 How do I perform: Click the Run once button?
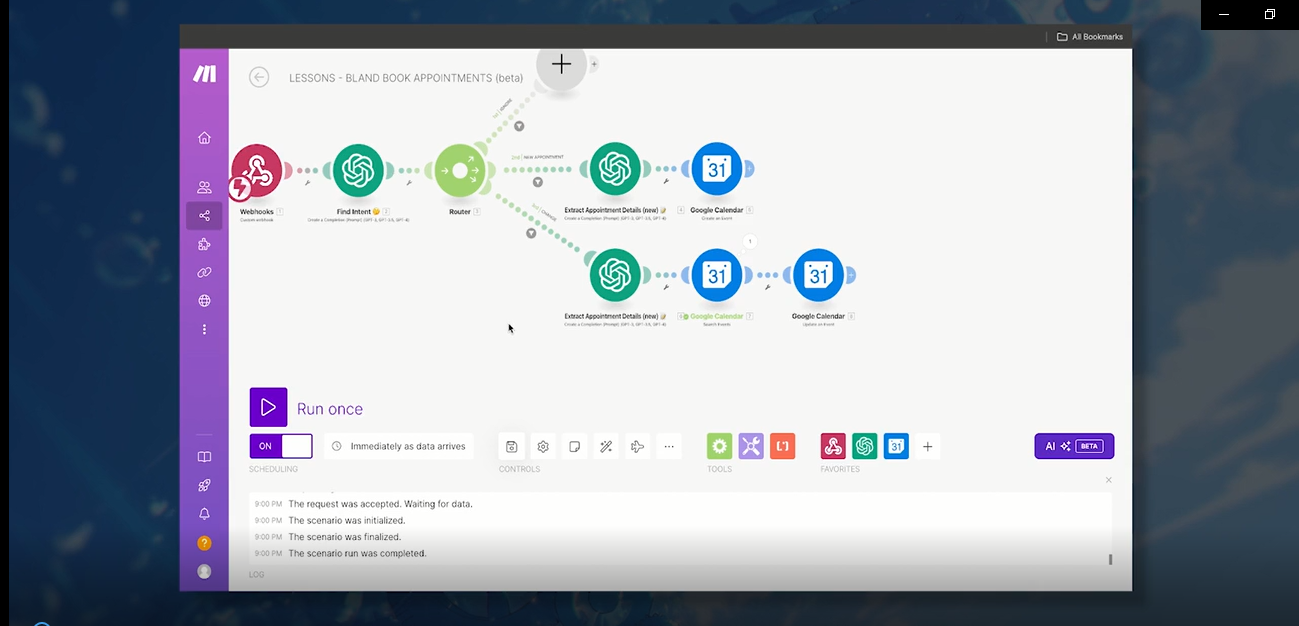[268, 407]
